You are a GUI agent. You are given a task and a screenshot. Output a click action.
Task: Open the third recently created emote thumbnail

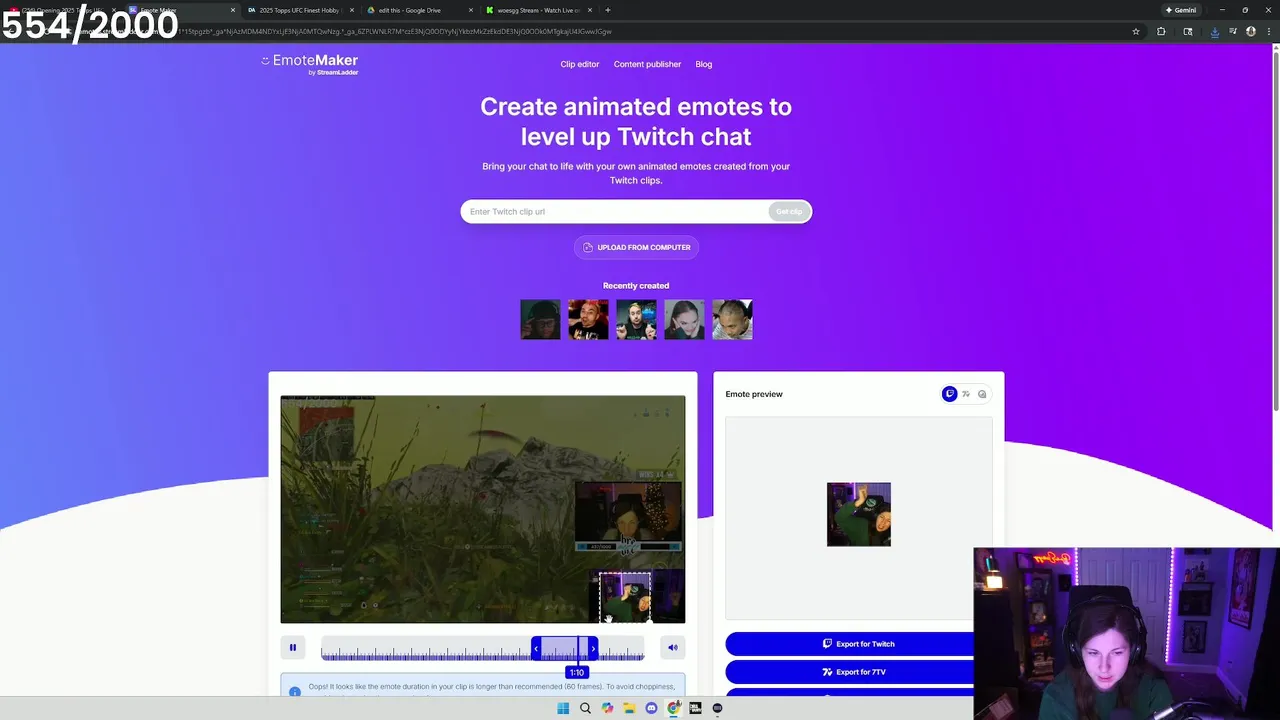[x=636, y=320]
